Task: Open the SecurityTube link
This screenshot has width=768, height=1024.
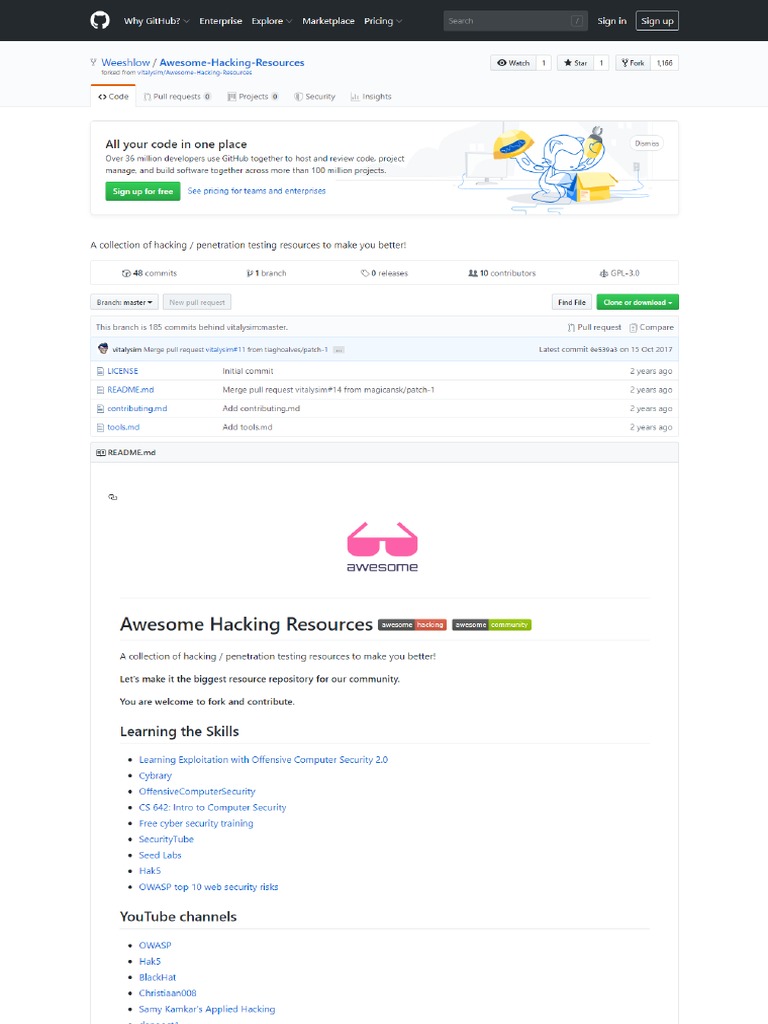Action: 166,839
